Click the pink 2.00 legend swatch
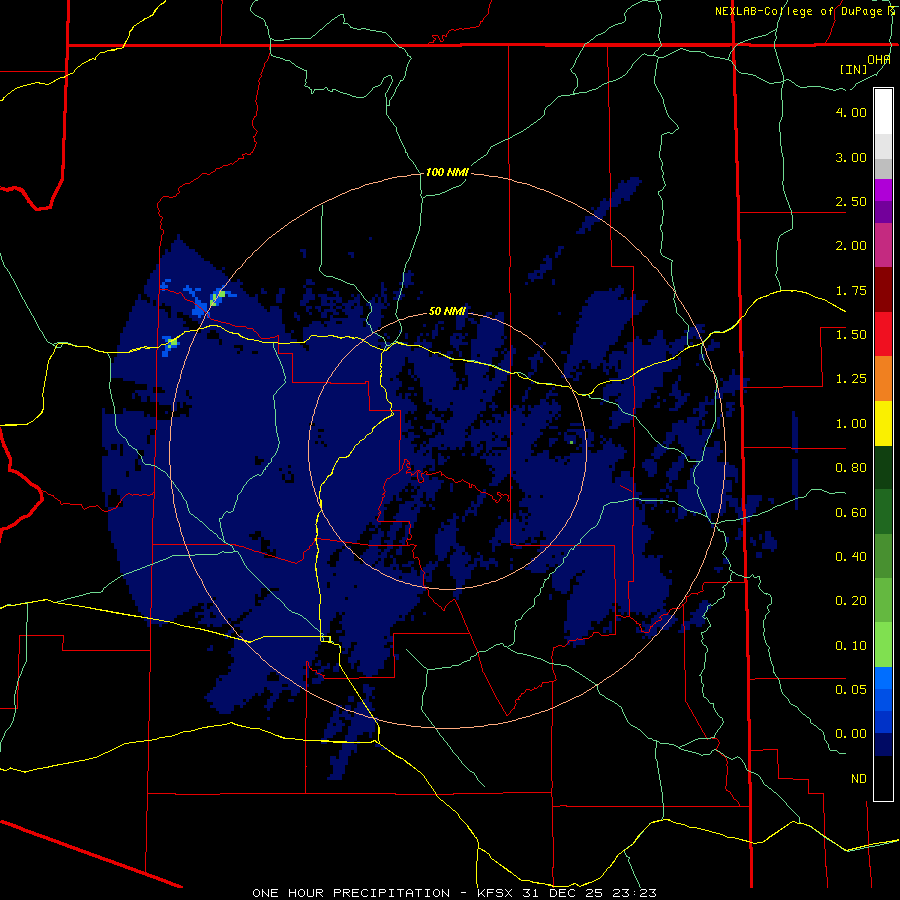Screen dimensions: 900x900 883,245
